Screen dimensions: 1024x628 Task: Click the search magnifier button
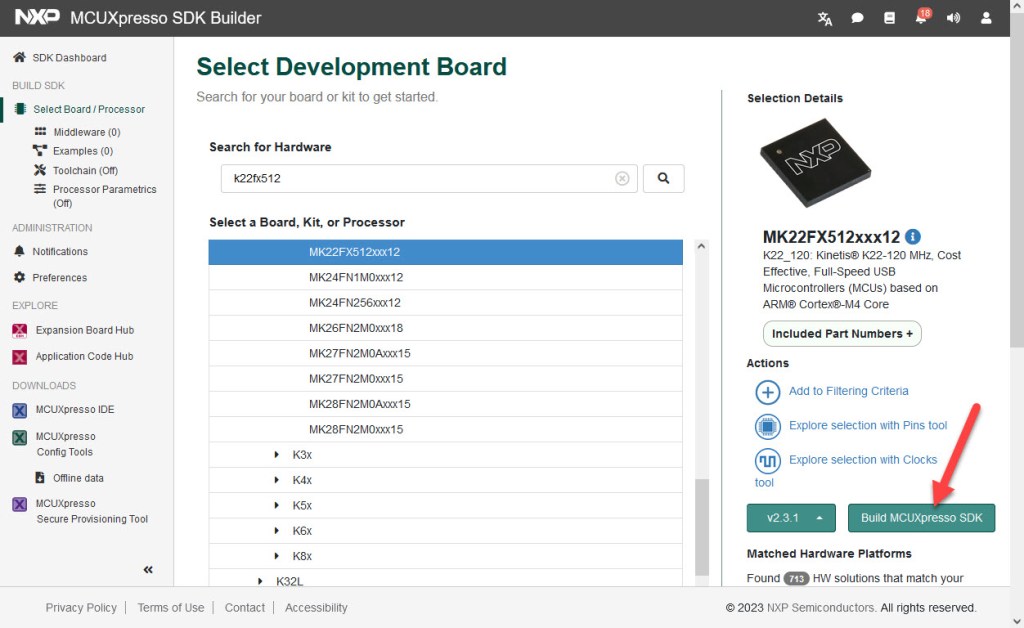click(x=663, y=178)
